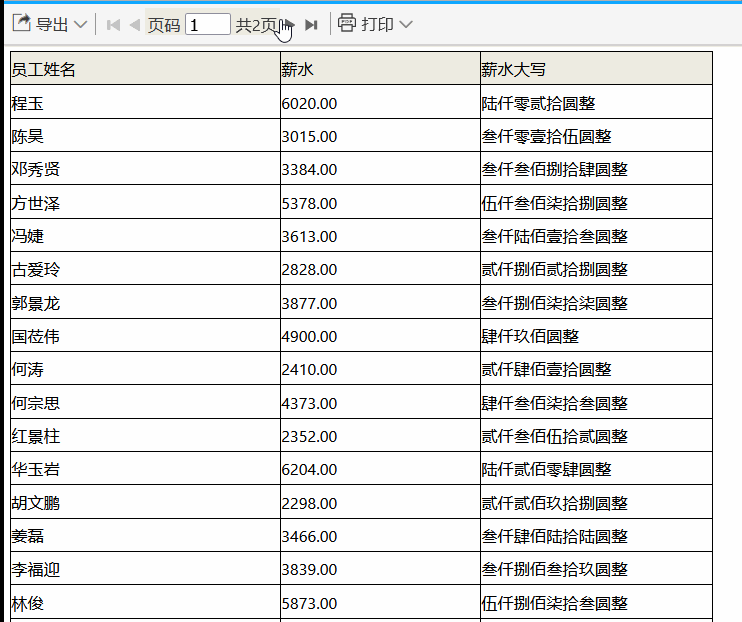The image size is (742, 622).
Task: Go to first page button
Action: 114,25
